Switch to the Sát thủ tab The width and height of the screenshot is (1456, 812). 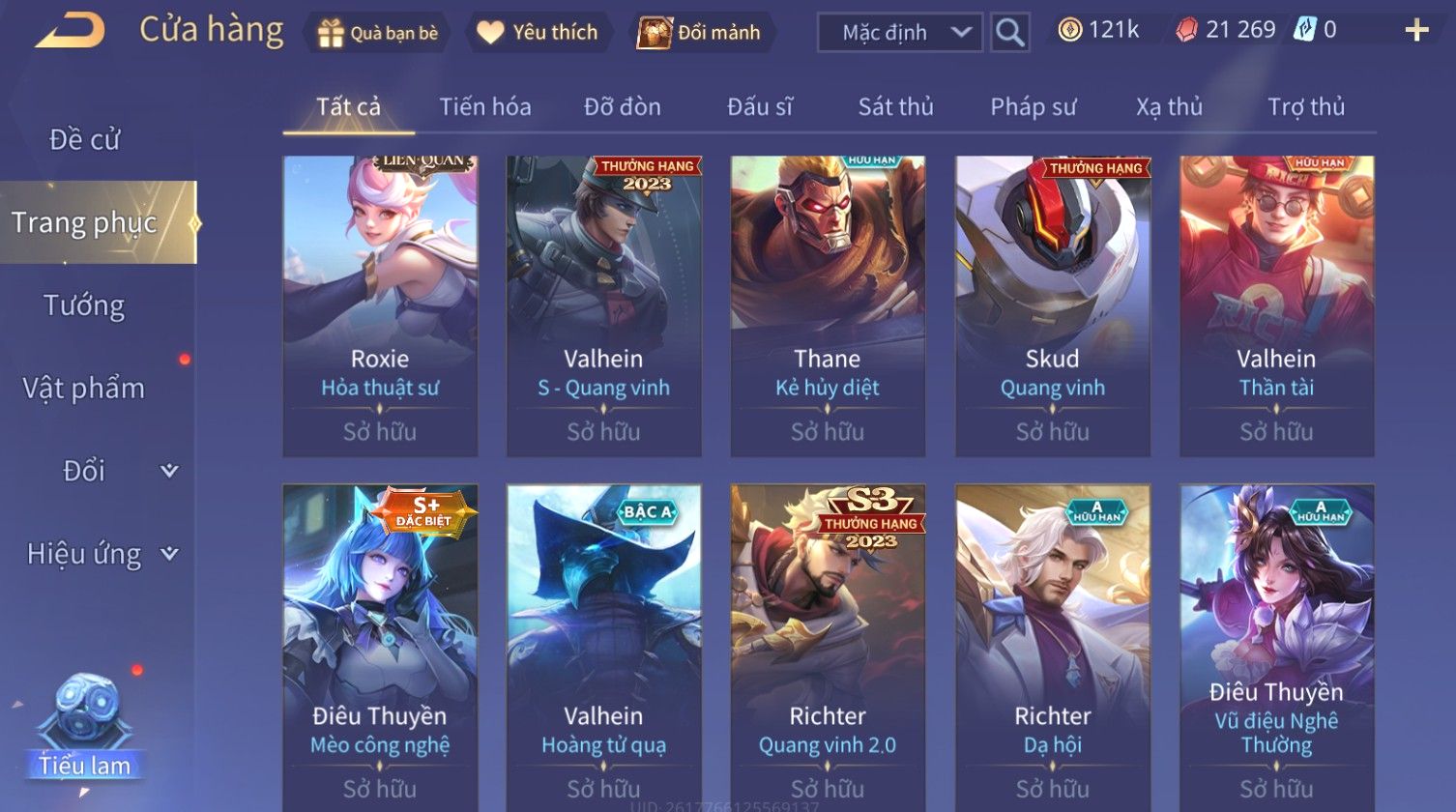[895, 107]
